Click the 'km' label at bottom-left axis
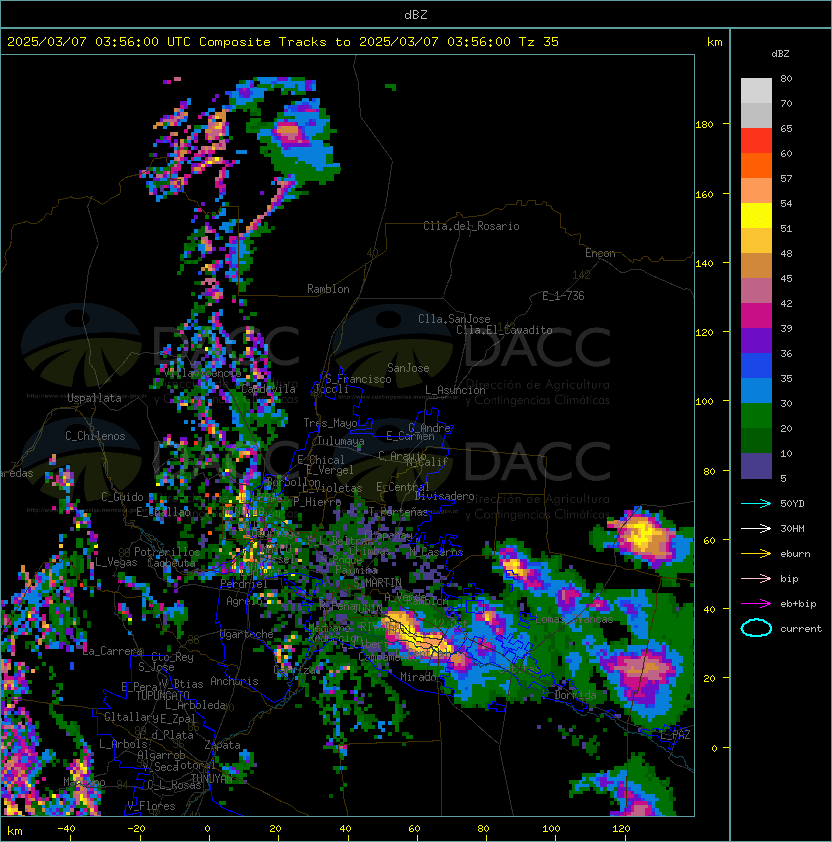Viewport: 832px width, 842px height. [x=15, y=831]
